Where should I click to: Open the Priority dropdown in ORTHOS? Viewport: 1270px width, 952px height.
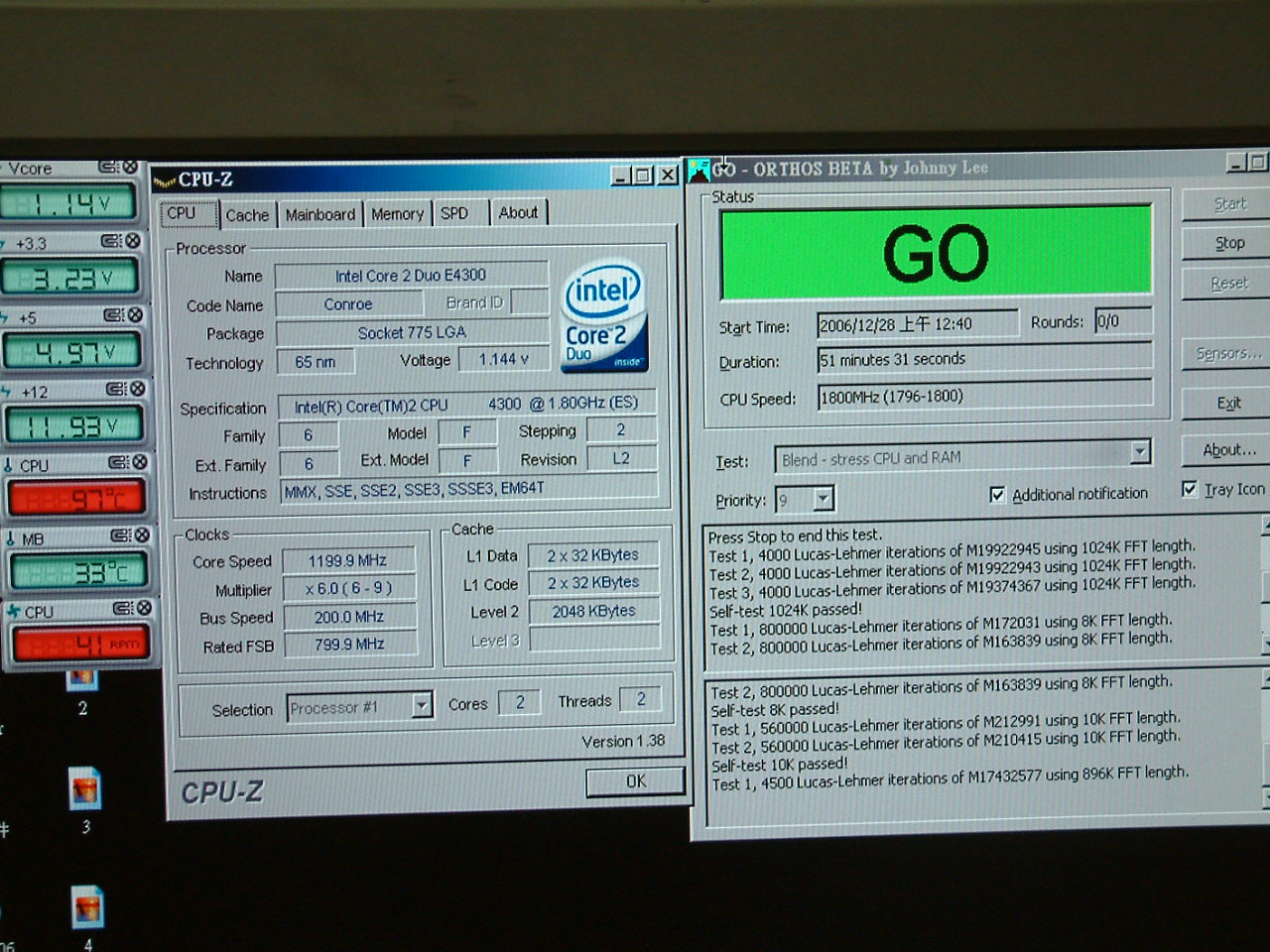824,499
